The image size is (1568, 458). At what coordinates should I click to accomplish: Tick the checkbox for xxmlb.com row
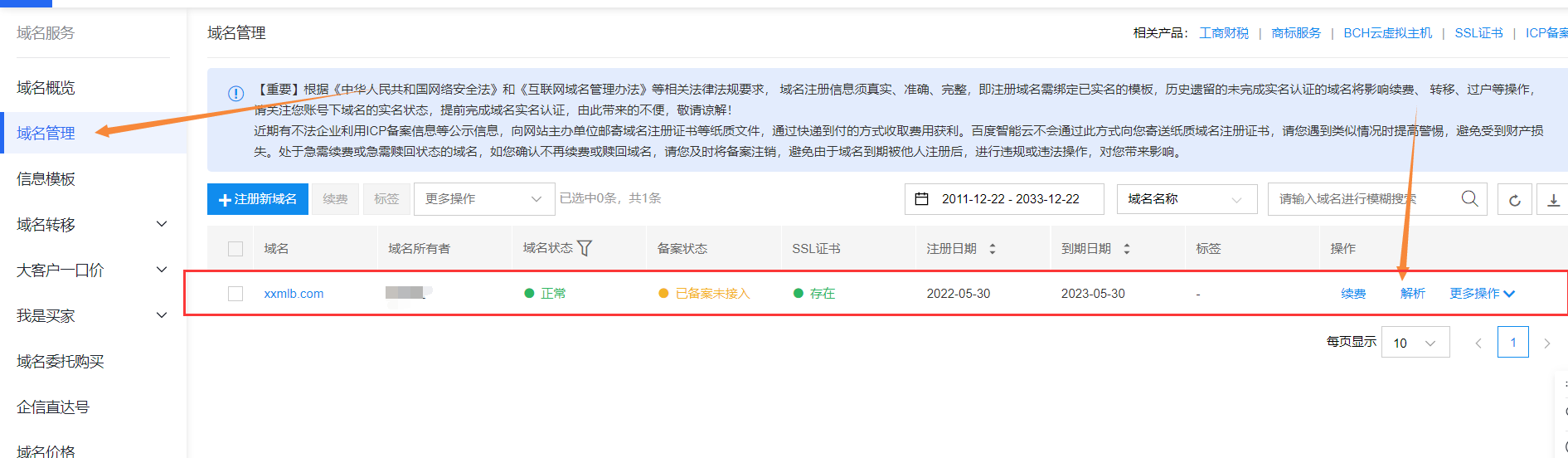click(x=235, y=294)
